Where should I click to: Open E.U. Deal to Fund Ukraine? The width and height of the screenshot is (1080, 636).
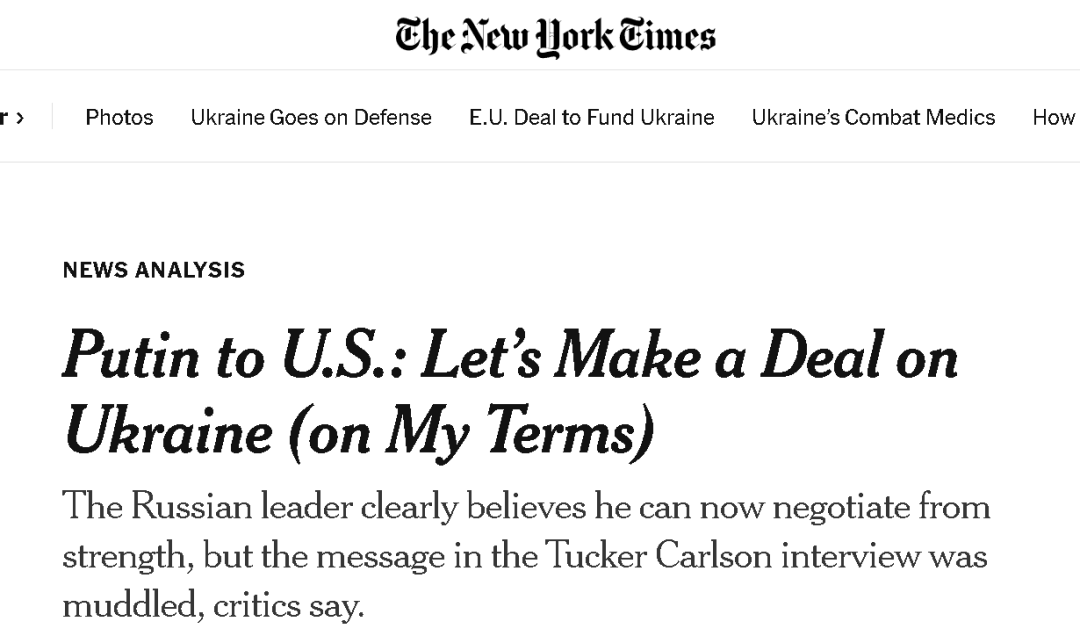pyautogui.click(x=592, y=117)
